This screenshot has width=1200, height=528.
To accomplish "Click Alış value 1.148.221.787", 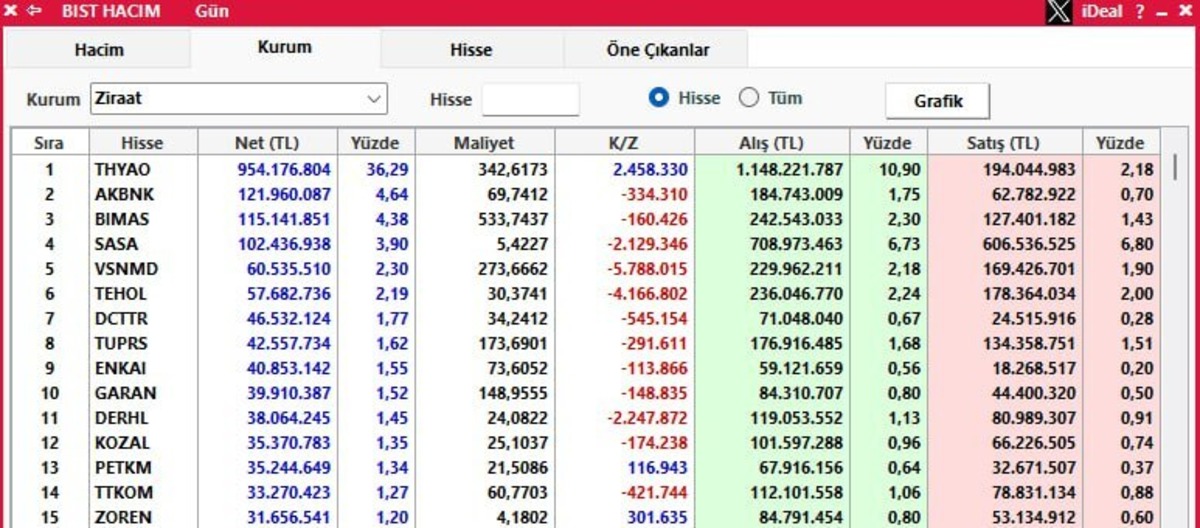I will coord(790,170).
